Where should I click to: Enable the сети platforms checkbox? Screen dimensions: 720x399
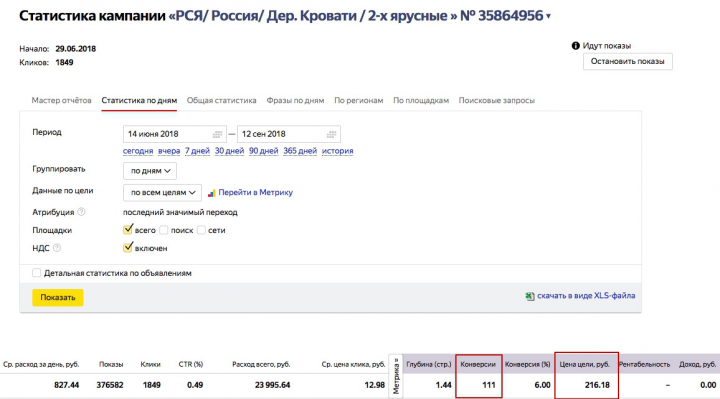(201, 230)
